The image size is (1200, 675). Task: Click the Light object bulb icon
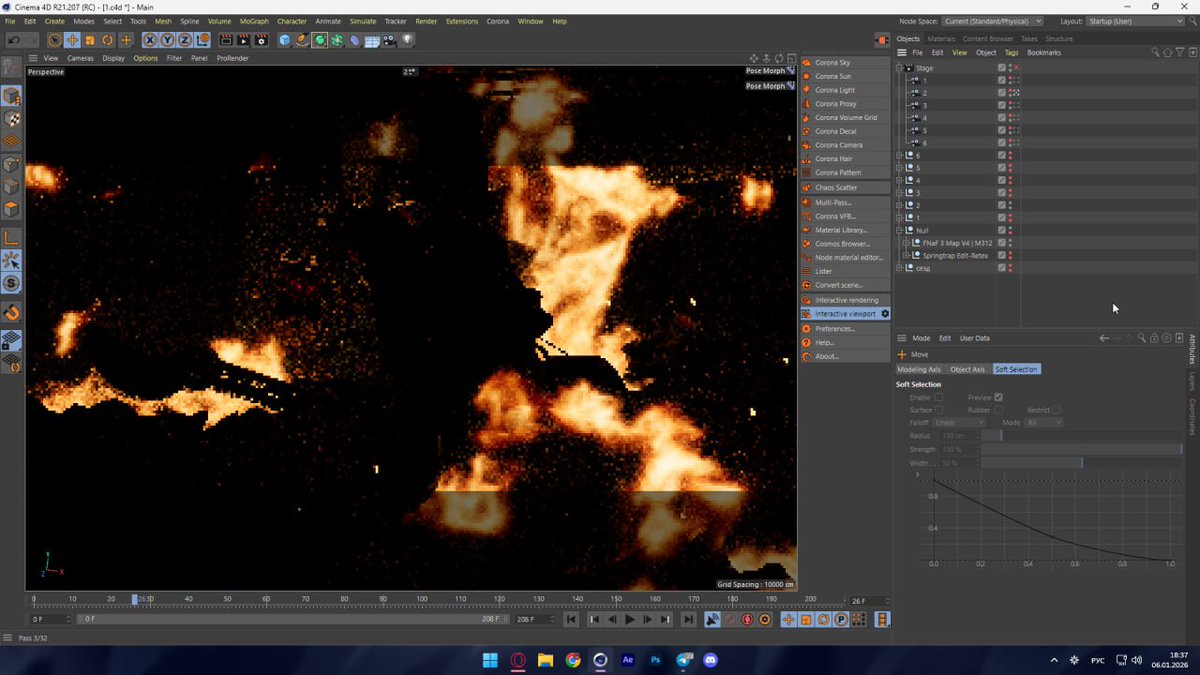tap(407, 40)
